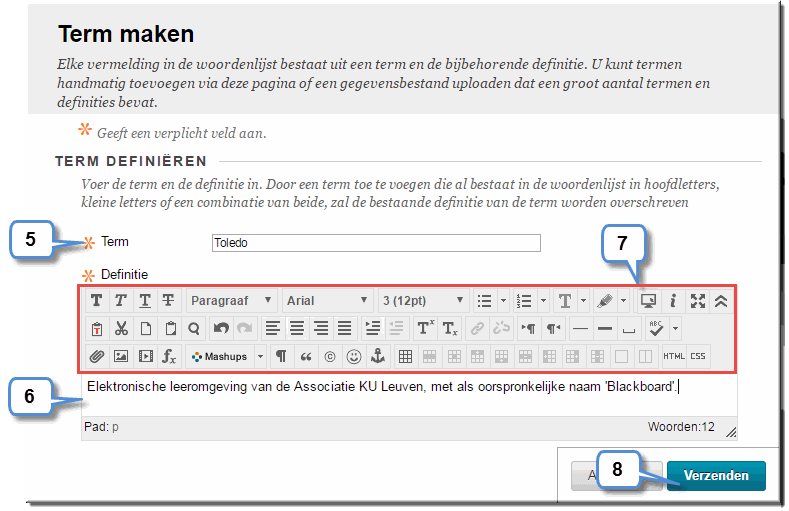Insert thick horizontal rule
The image size is (789, 511).
tap(605, 329)
